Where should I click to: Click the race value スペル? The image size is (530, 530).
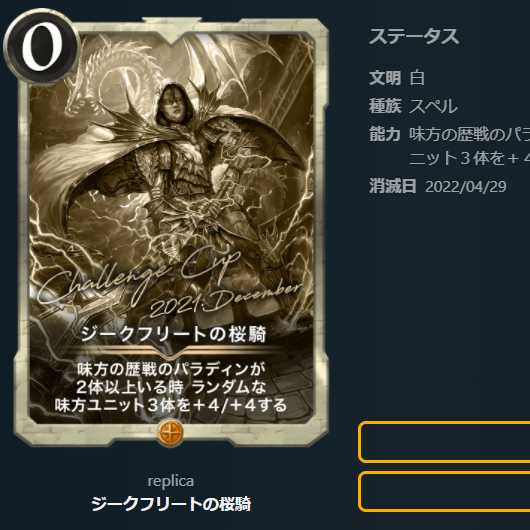coord(433,106)
